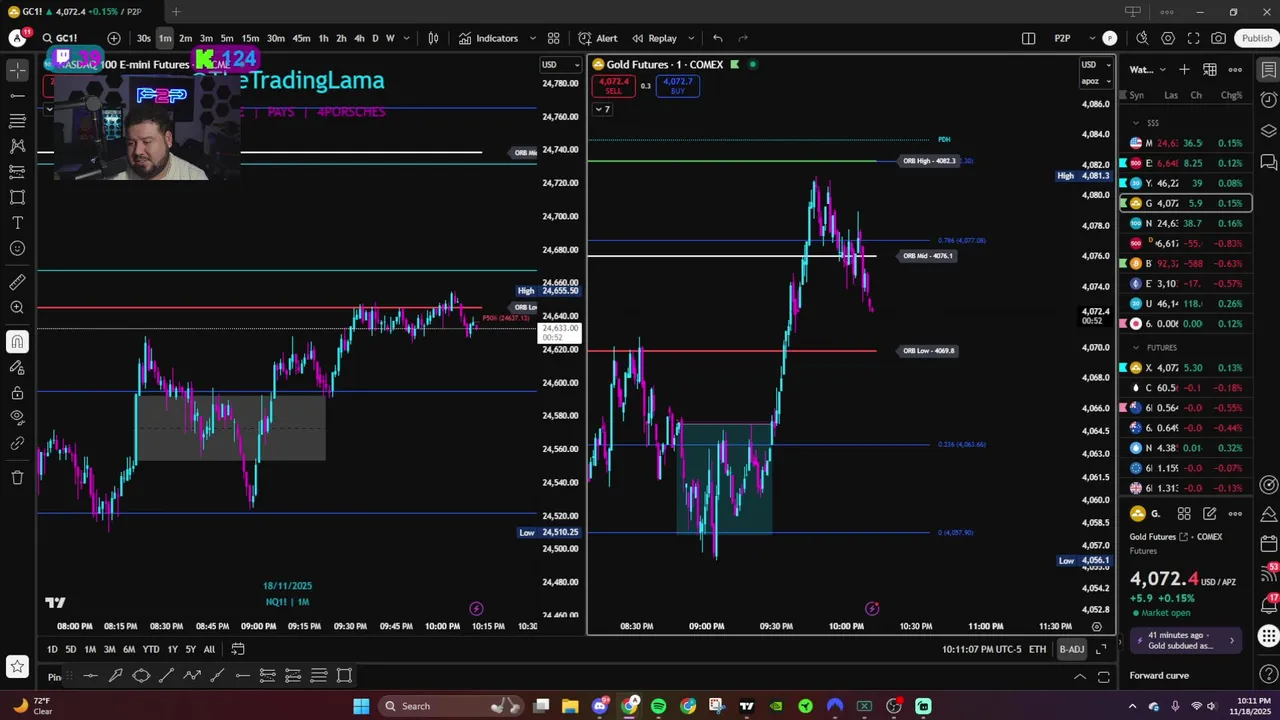The height and width of the screenshot is (720, 1280).
Task: Open the apoz unit dropdown on Gold chart
Action: point(1096,80)
